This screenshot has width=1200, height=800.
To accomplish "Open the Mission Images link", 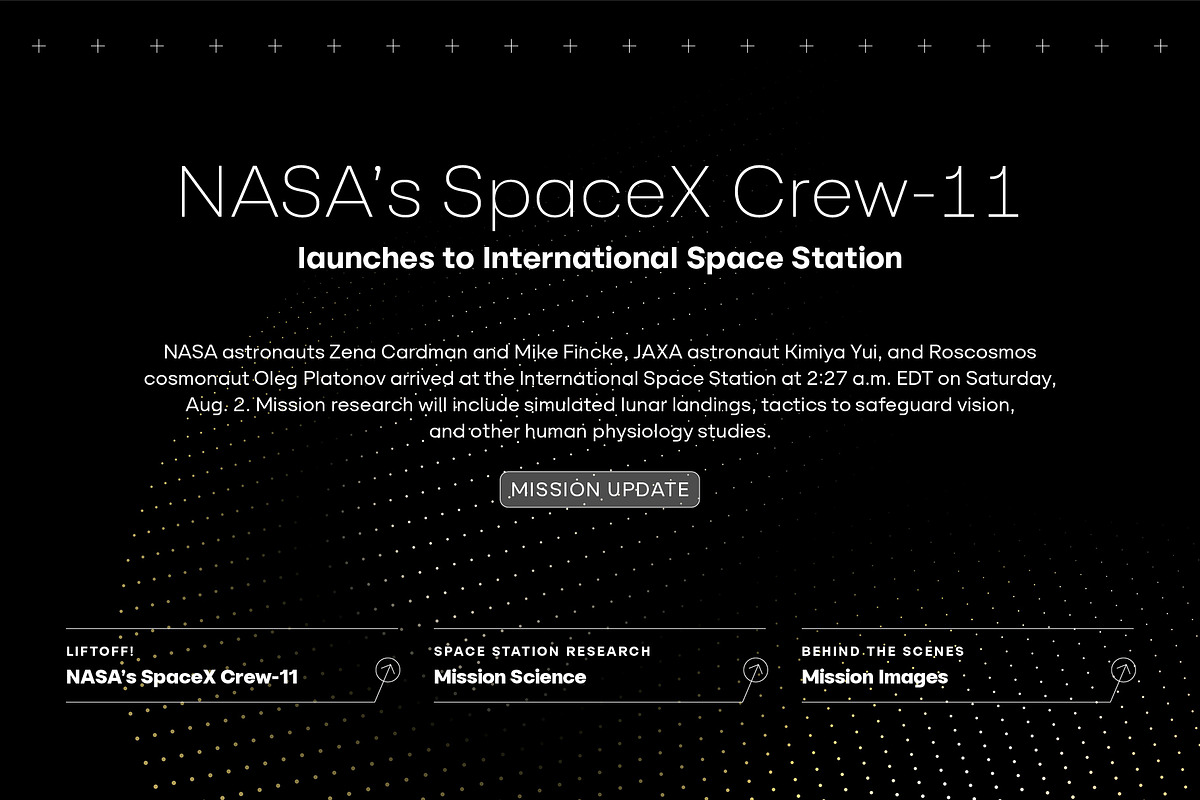I will [x=875, y=677].
